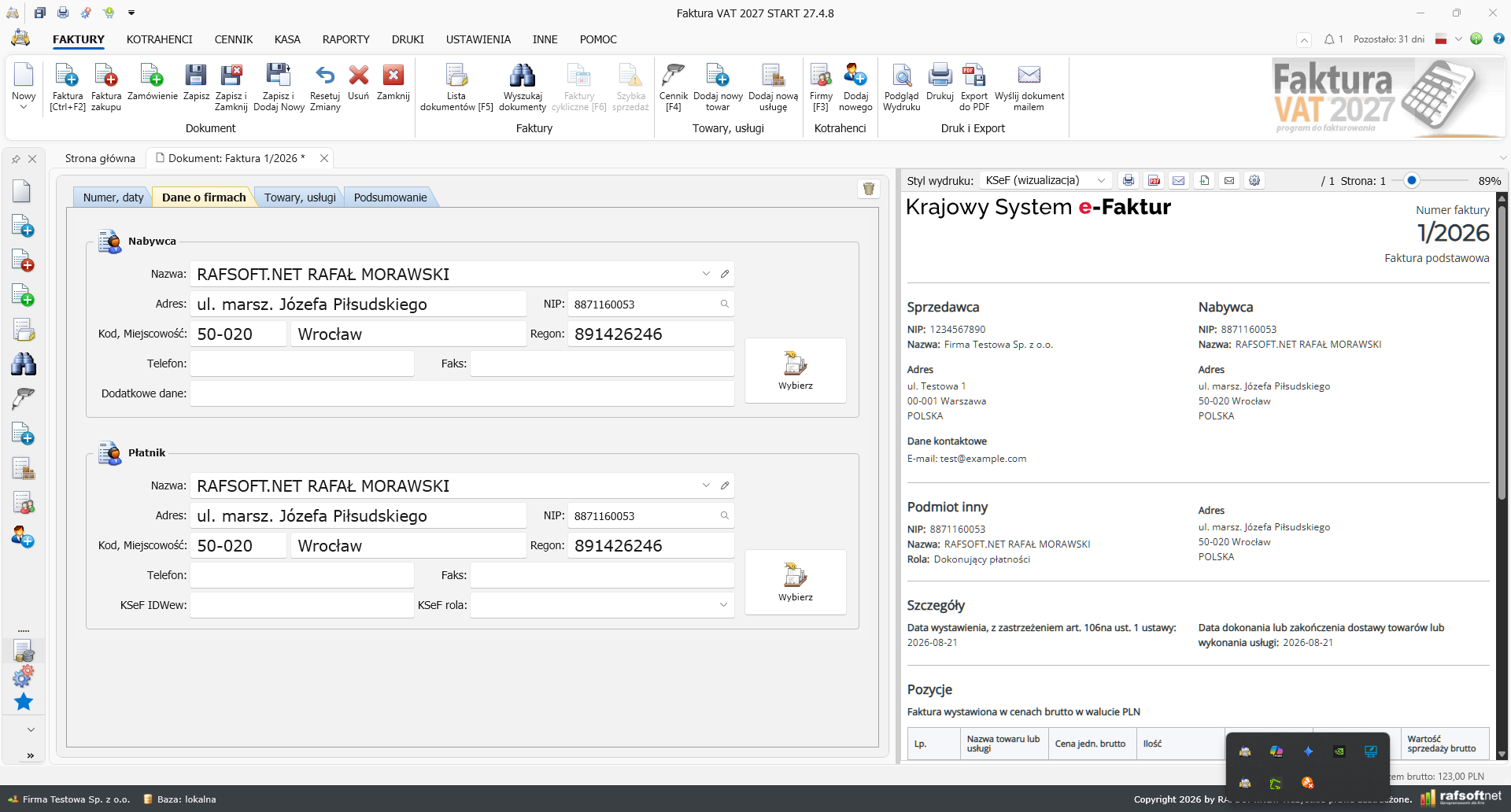
Task: Delete the document with Usuń
Action: tap(359, 83)
